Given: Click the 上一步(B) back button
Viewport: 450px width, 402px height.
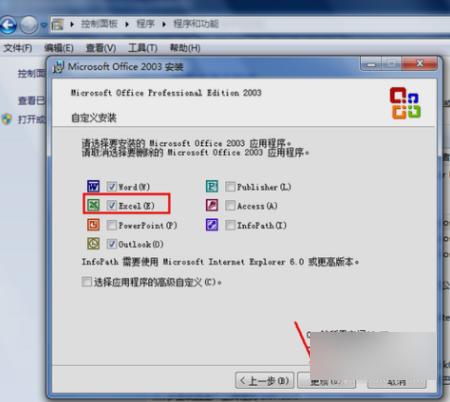Looking at the screenshot, I should point(265,381).
